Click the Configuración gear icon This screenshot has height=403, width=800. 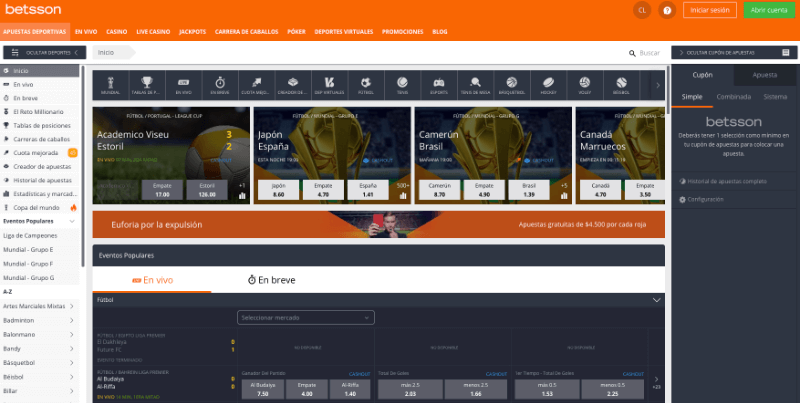pos(682,199)
